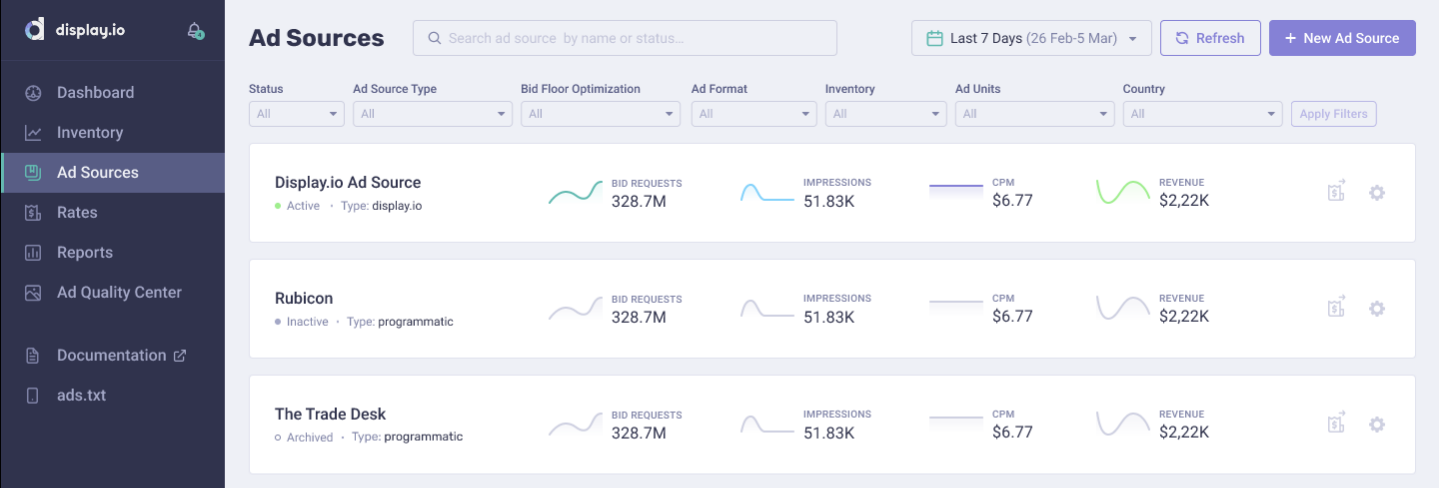The width and height of the screenshot is (1439, 488).
Task: Focus the ad source search field
Action: point(625,38)
